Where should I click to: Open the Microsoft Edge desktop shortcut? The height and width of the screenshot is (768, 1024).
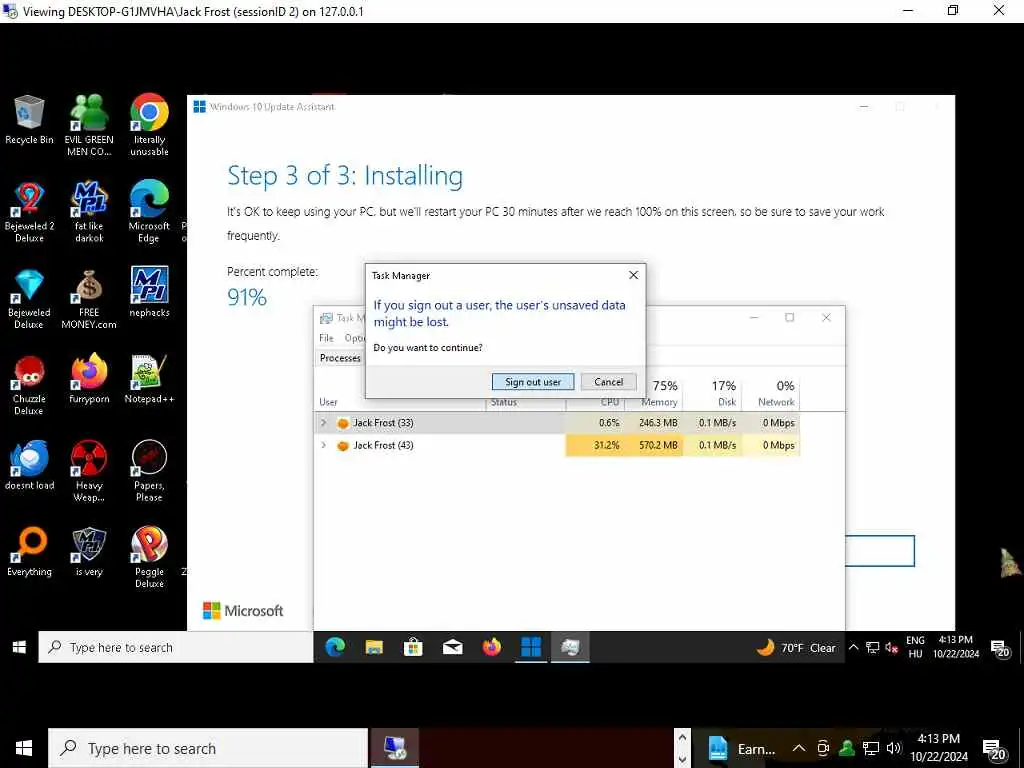tap(149, 212)
